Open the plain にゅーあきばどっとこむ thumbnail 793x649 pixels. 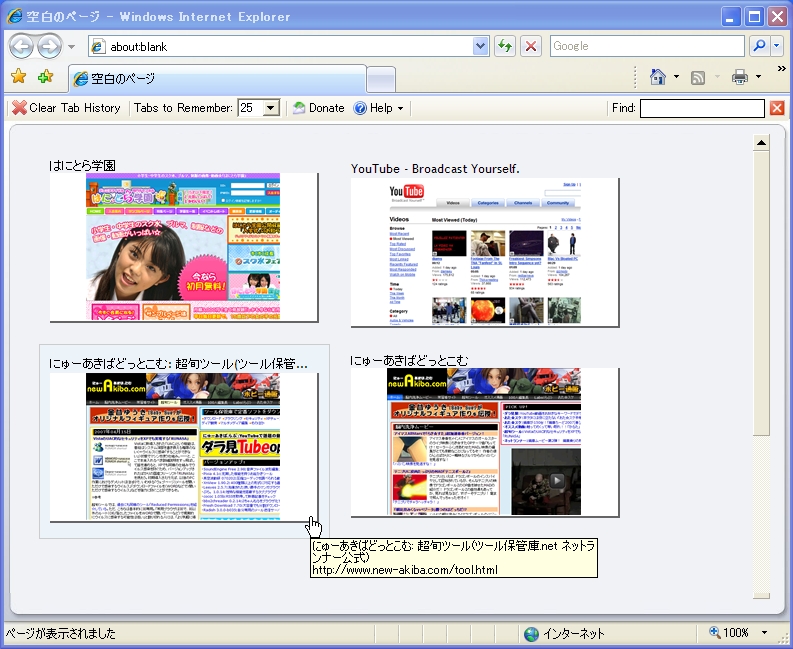[x=485, y=443]
